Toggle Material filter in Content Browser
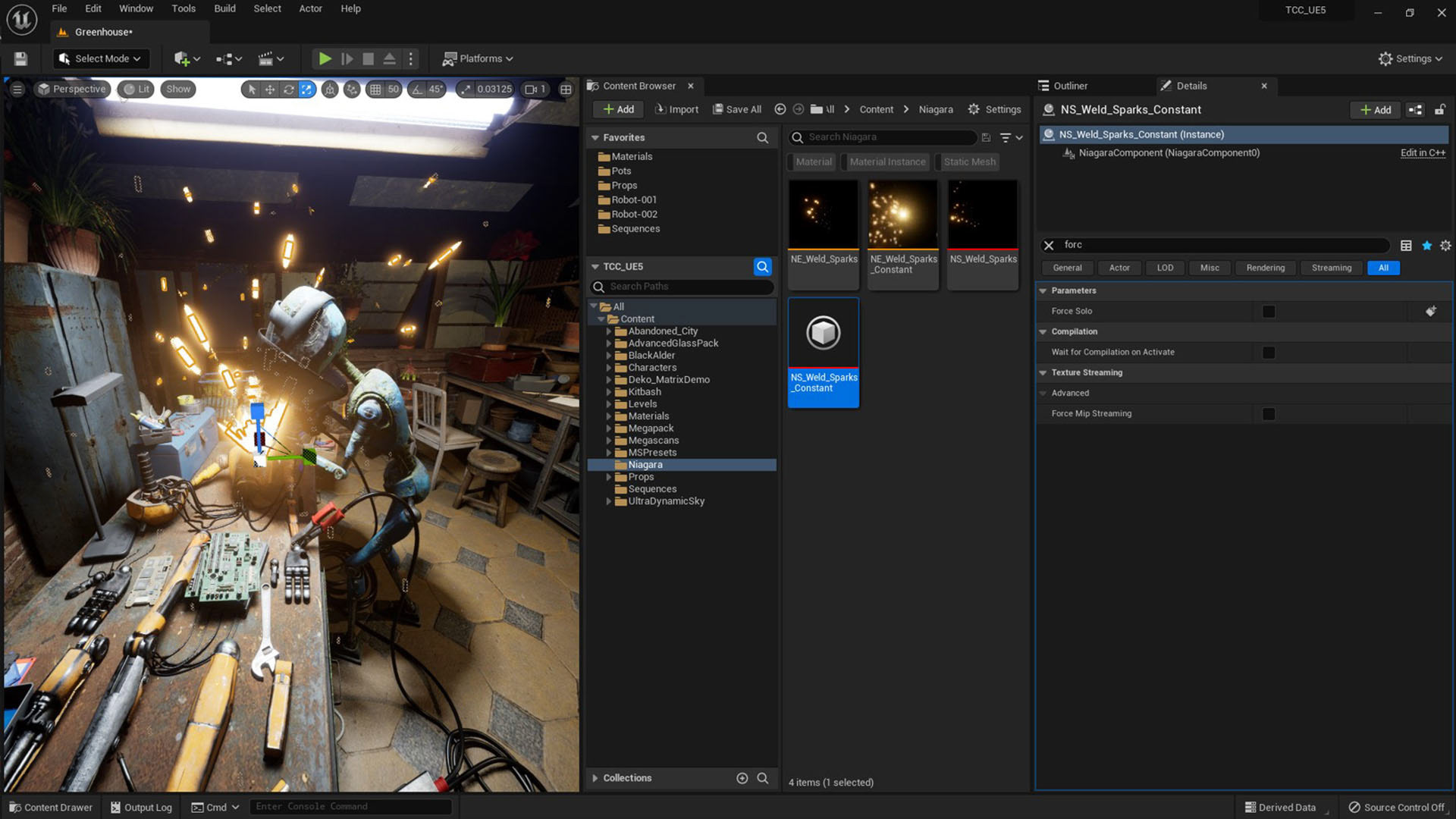Viewport: 1456px width, 819px height. [813, 162]
